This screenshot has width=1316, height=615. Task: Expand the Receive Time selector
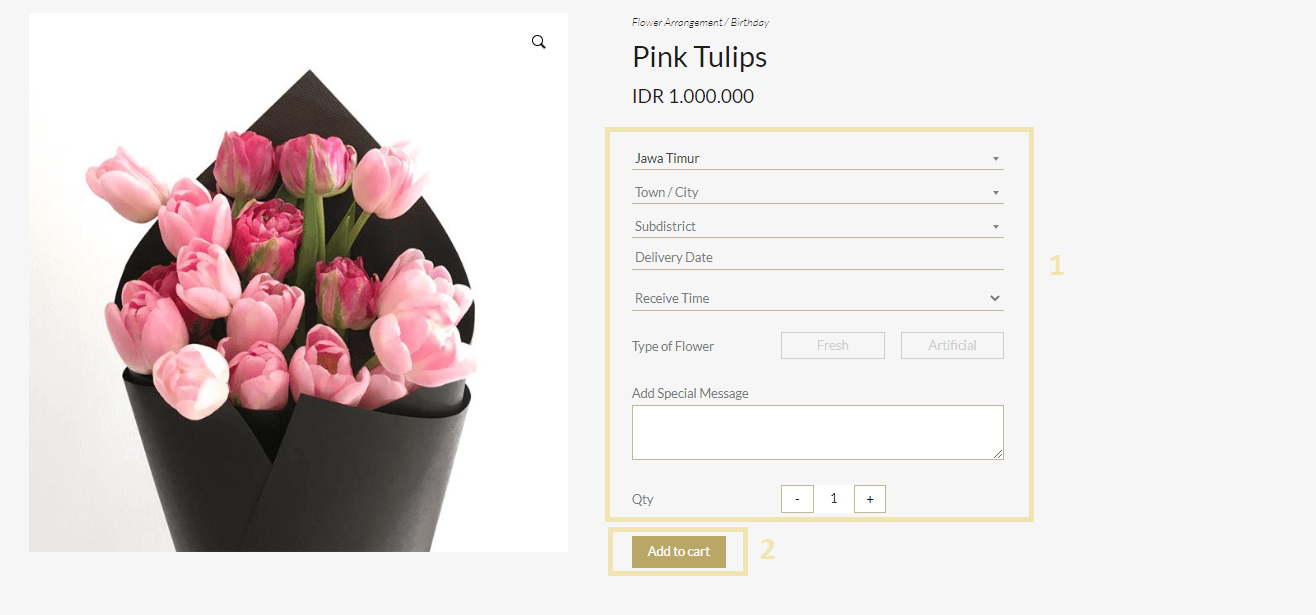pyautogui.click(x=818, y=298)
